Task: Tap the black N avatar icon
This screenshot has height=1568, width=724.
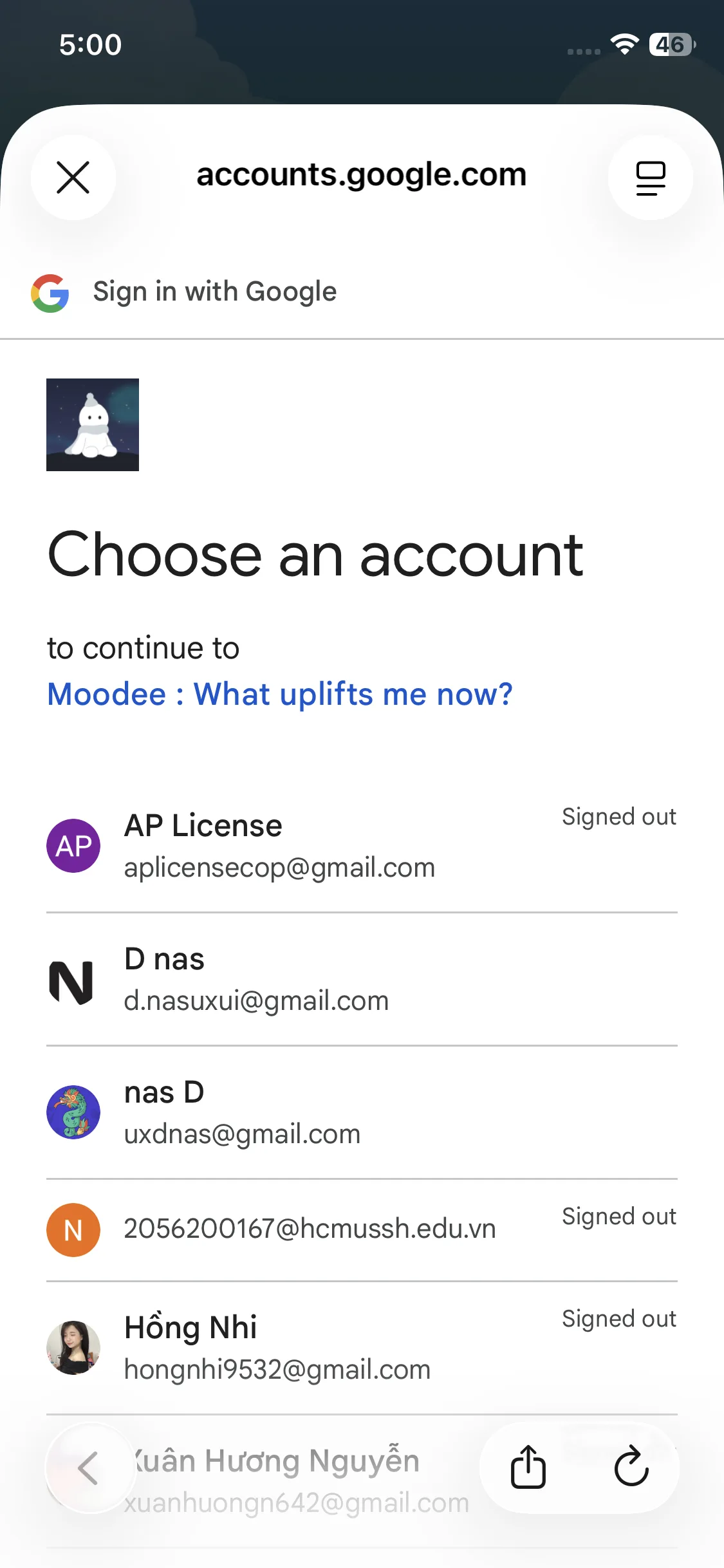Action: 71,982
